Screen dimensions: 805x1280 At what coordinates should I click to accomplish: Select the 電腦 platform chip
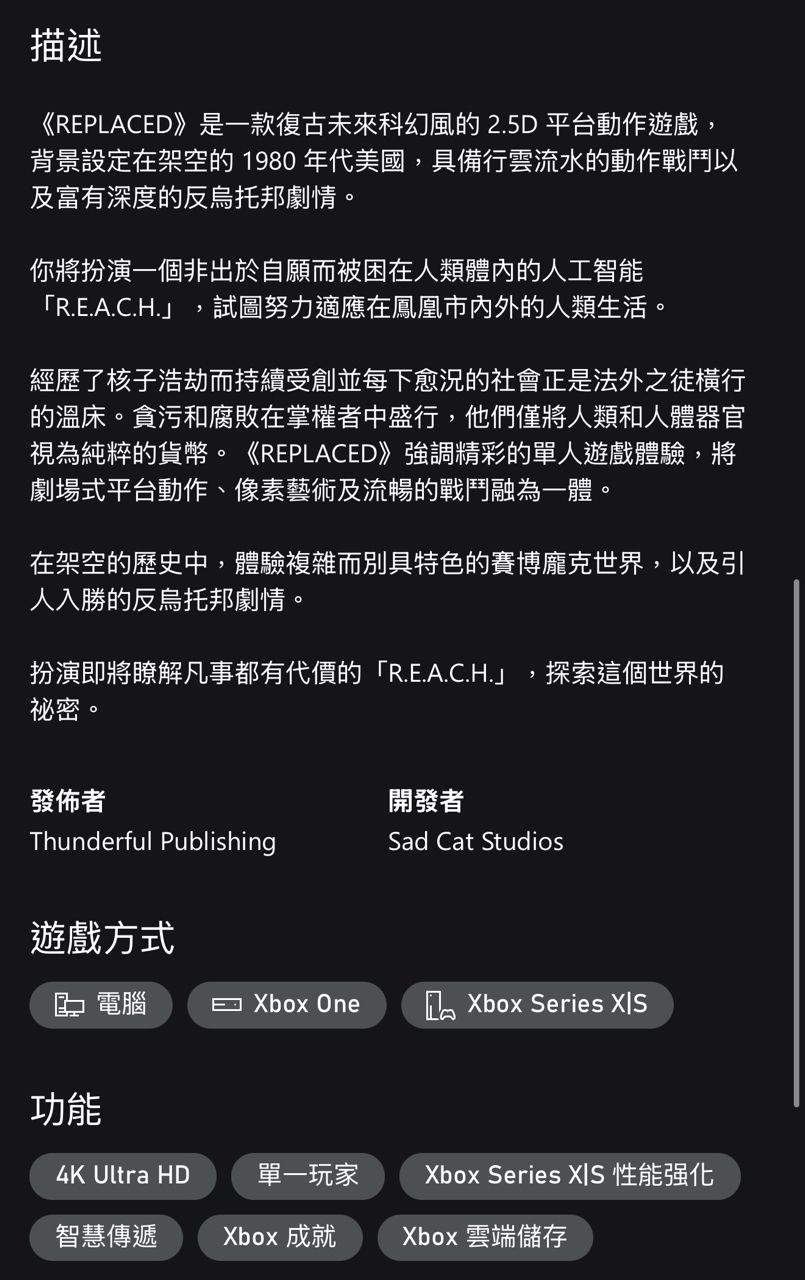click(x=101, y=1005)
